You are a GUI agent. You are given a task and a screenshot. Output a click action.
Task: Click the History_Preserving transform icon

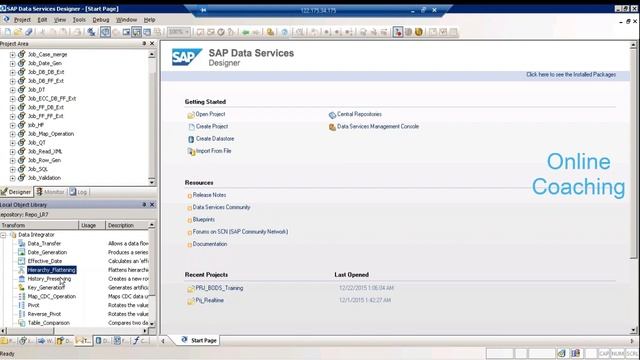pos(22,279)
